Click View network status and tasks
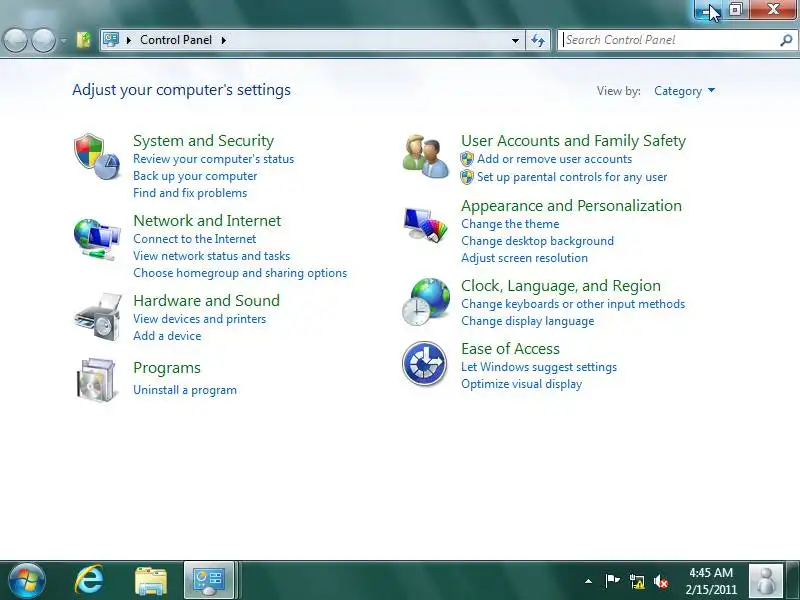The width and height of the screenshot is (800, 600). [x=211, y=256]
